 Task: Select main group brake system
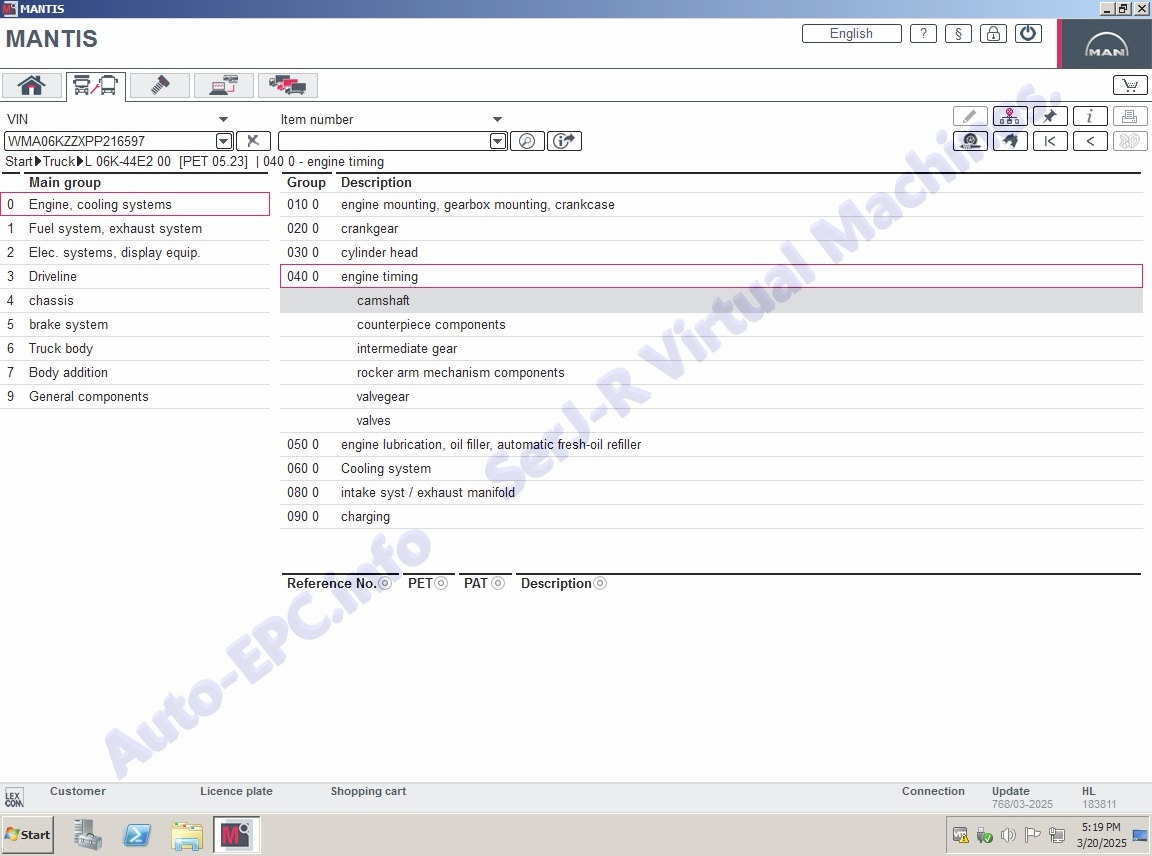point(135,324)
